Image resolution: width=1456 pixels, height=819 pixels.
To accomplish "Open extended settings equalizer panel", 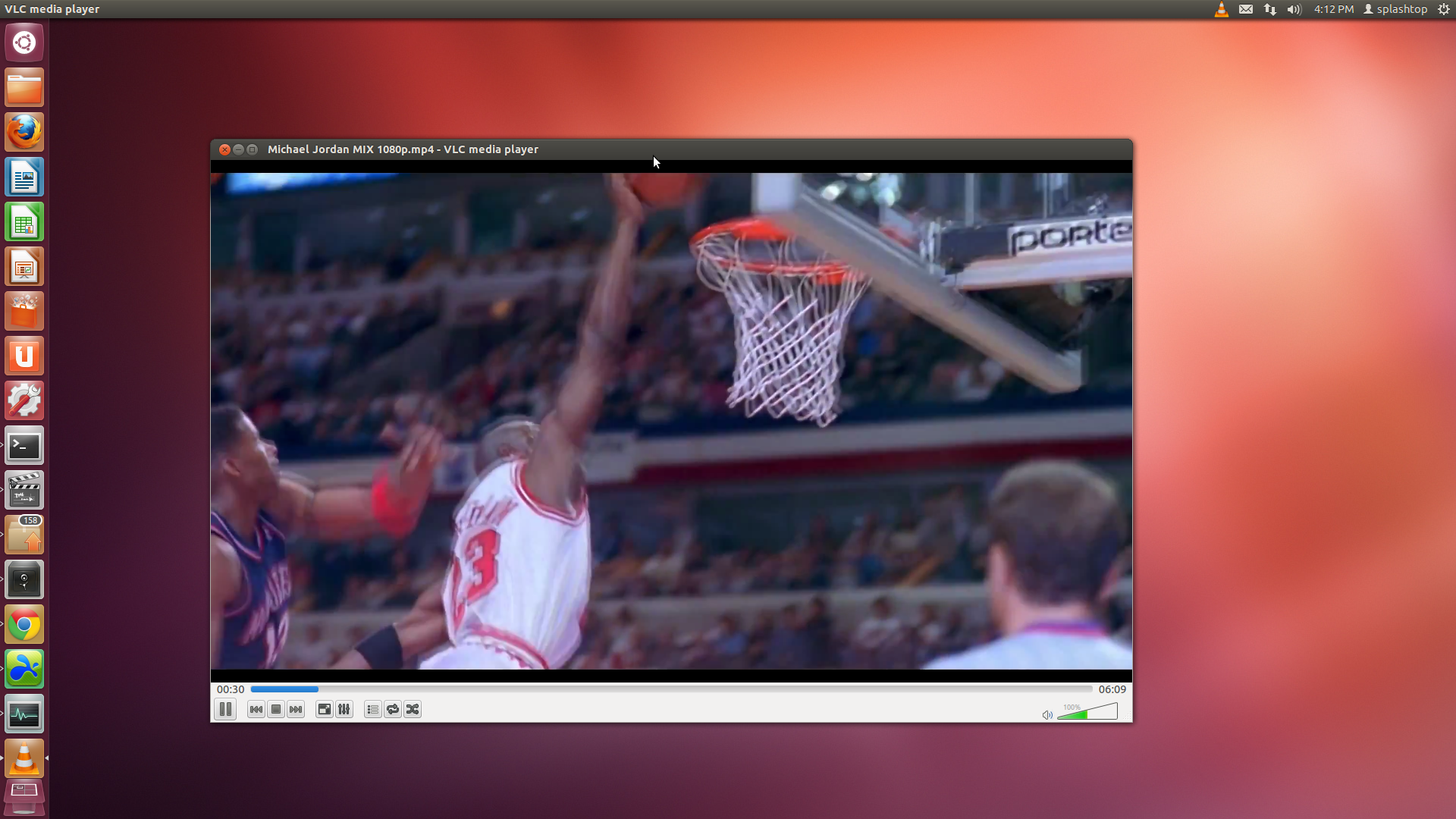I will click(x=344, y=709).
